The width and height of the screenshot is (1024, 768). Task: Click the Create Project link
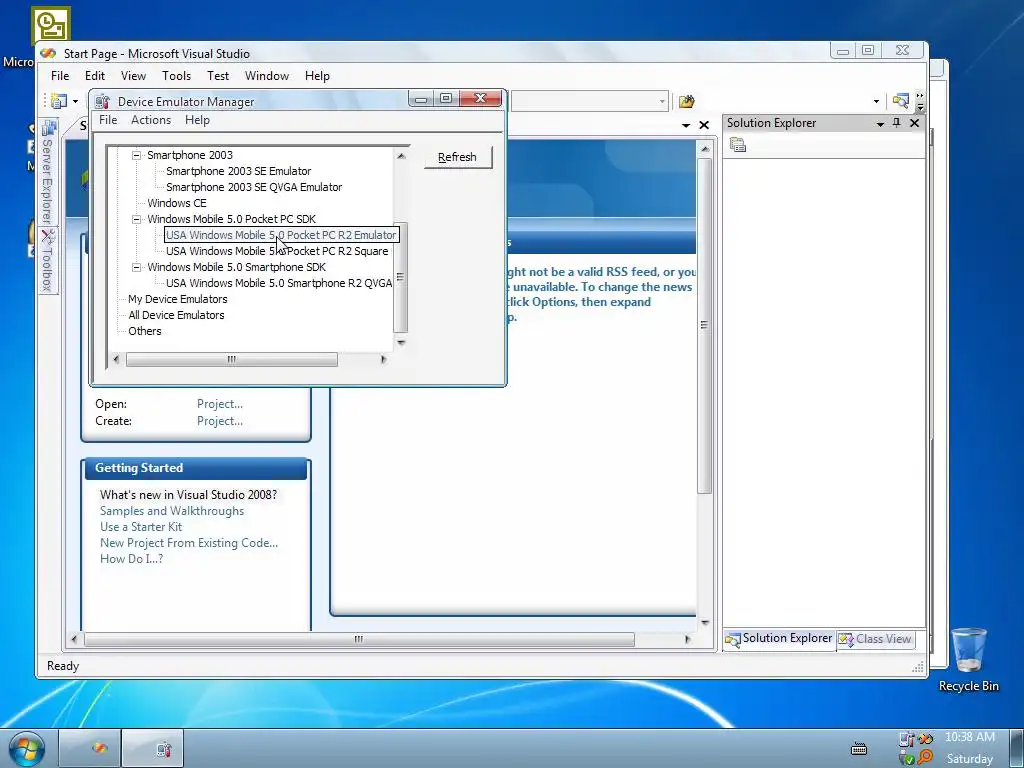point(220,421)
